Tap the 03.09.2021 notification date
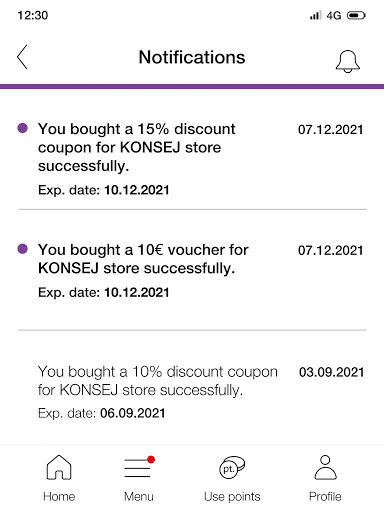 click(331, 372)
